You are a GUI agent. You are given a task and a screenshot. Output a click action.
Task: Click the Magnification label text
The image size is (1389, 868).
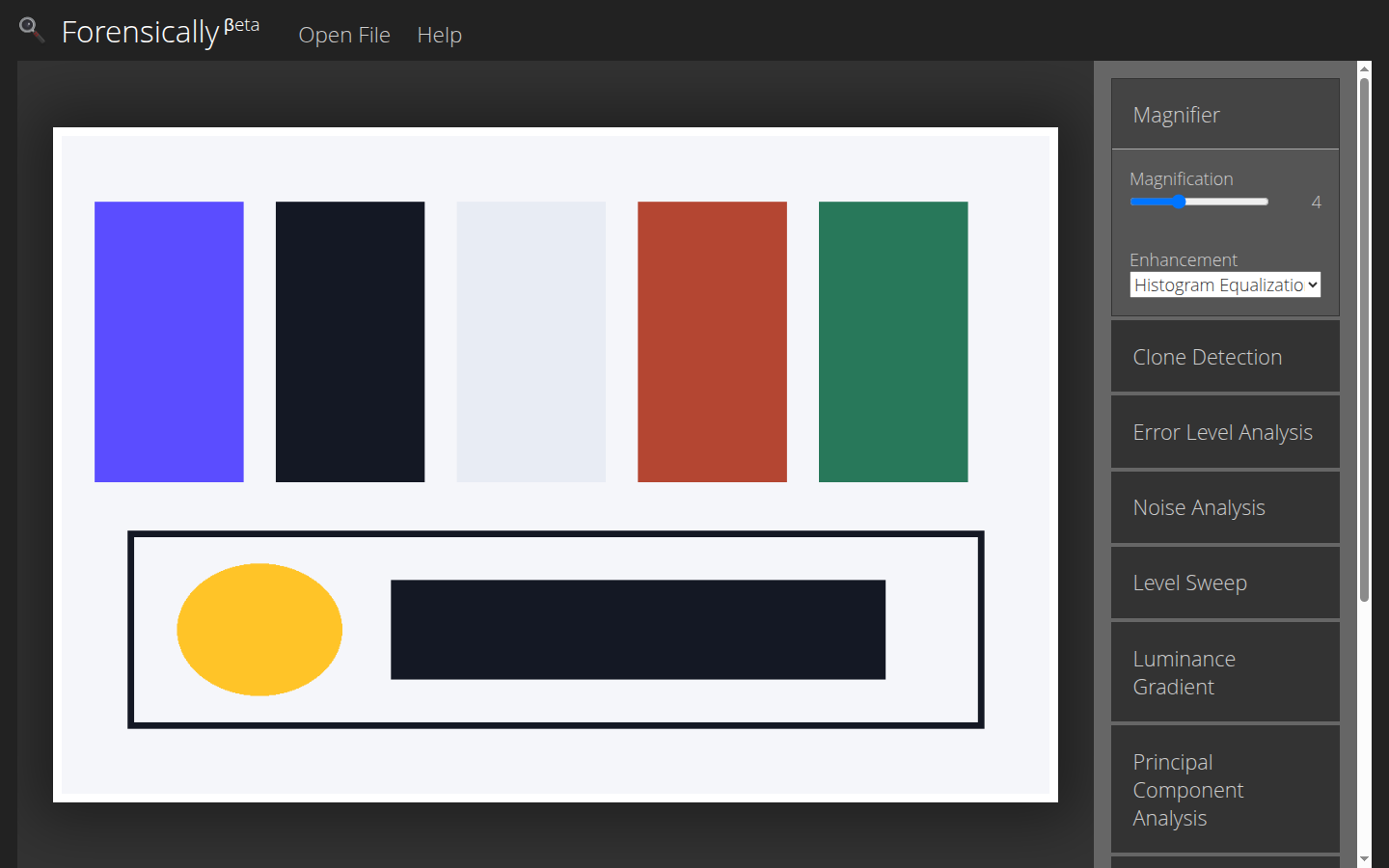[x=1182, y=178]
